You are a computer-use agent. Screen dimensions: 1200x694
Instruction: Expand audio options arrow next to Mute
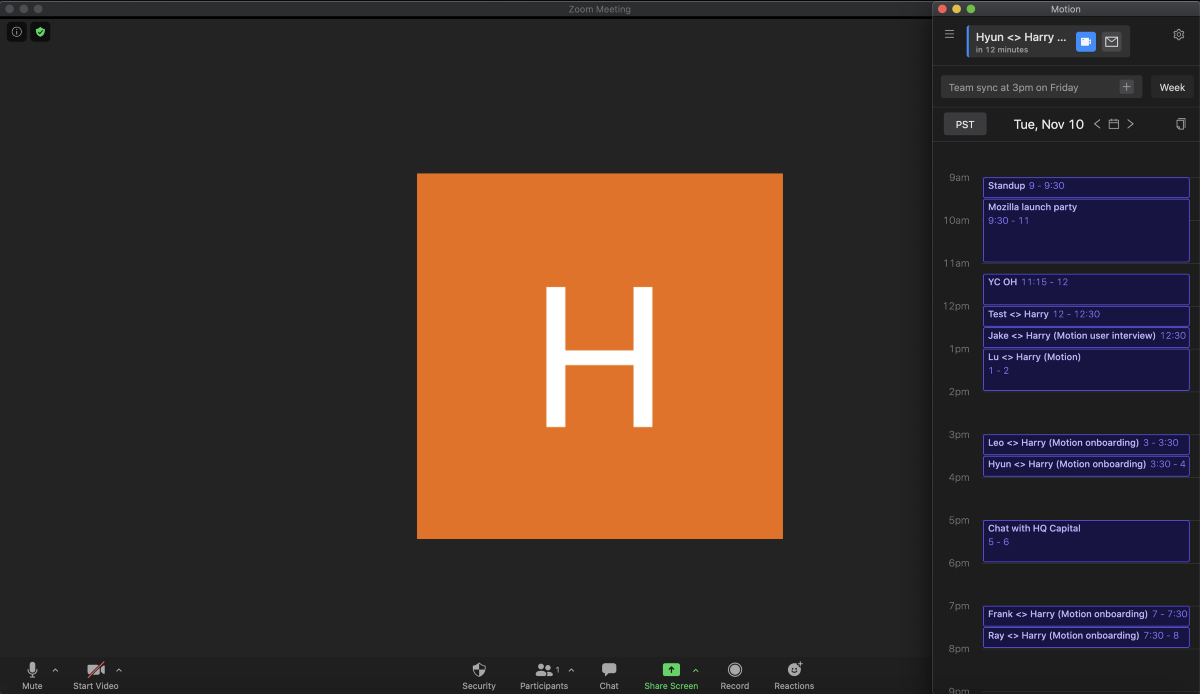(55, 670)
